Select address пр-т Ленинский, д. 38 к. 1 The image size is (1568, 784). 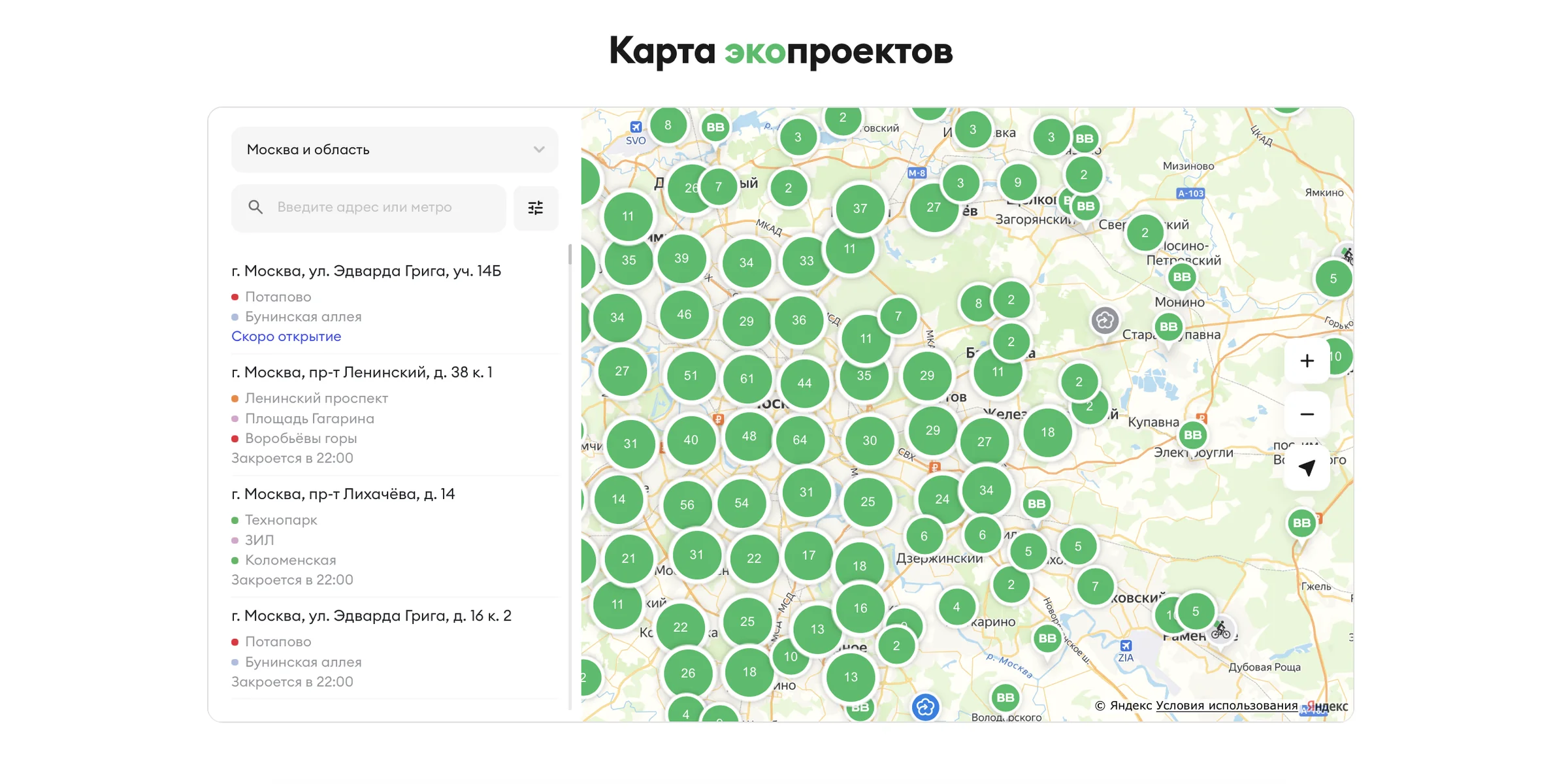click(x=362, y=372)
